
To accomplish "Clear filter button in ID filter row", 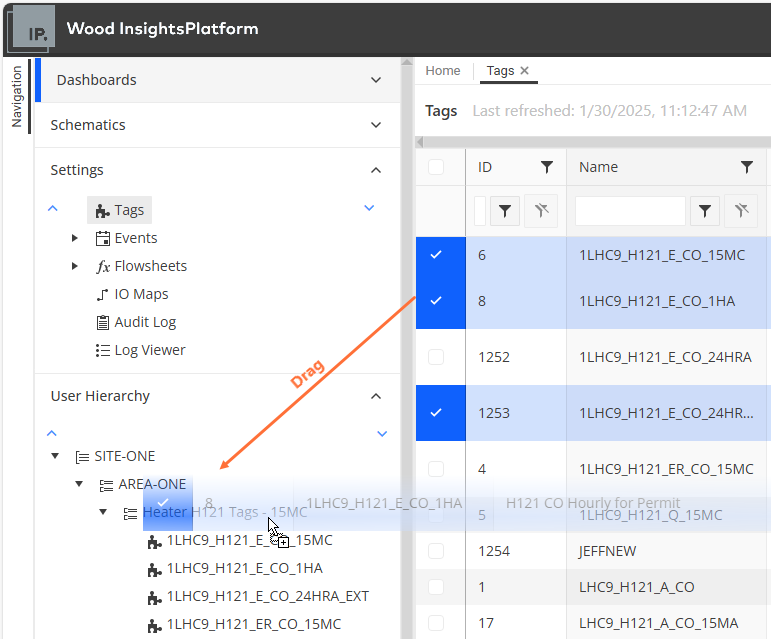I will pyautogui.click(x=541, y=211).
